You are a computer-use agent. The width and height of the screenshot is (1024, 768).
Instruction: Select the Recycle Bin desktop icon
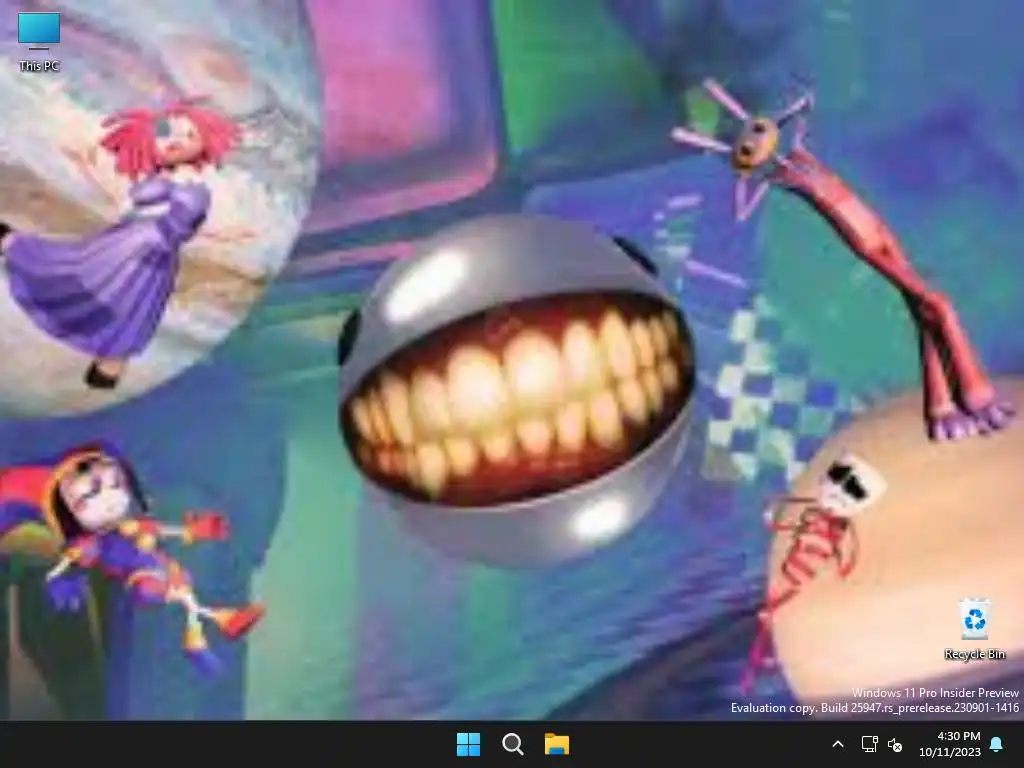(974, 629)
